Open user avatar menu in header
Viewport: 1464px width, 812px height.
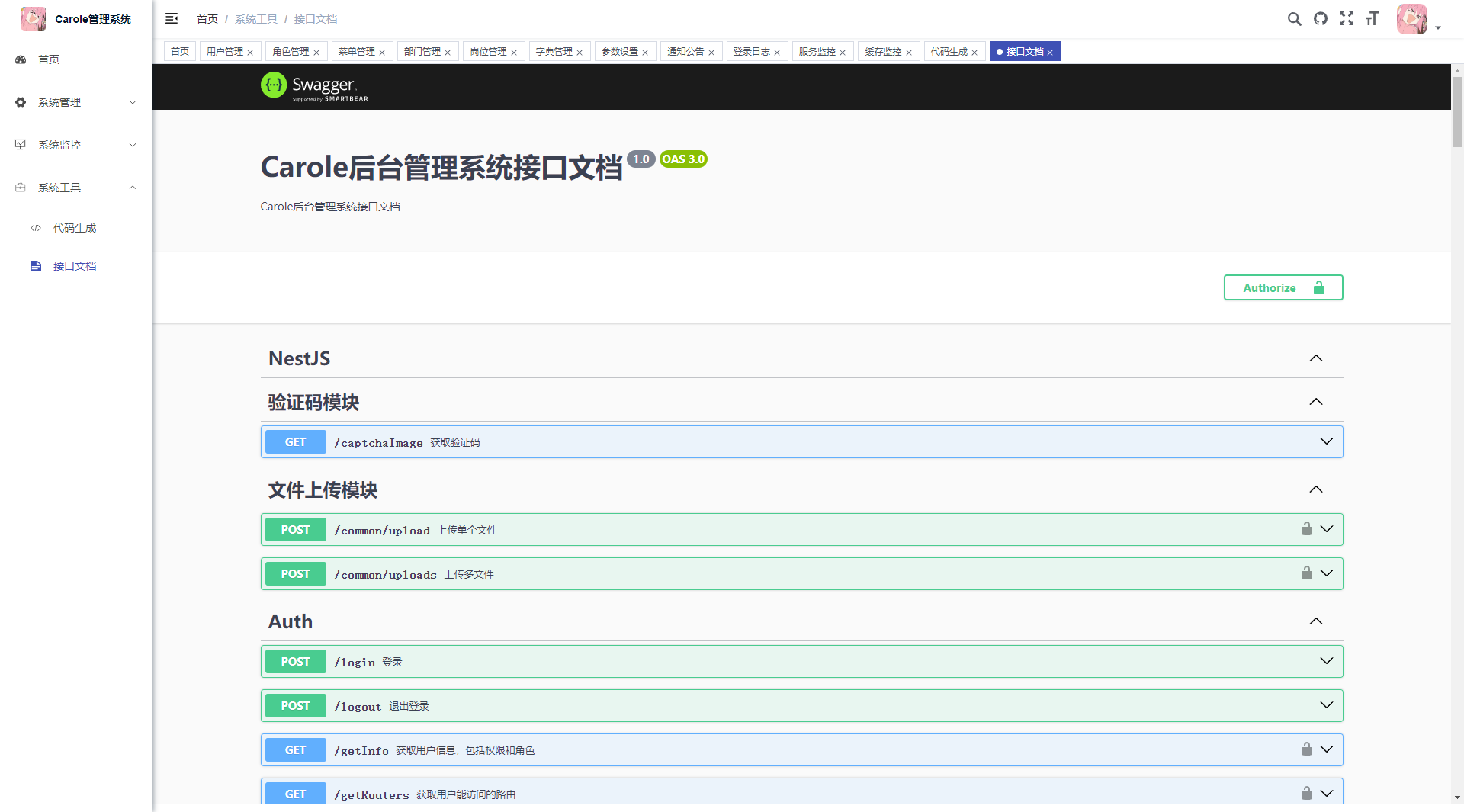coord(1411,19)
